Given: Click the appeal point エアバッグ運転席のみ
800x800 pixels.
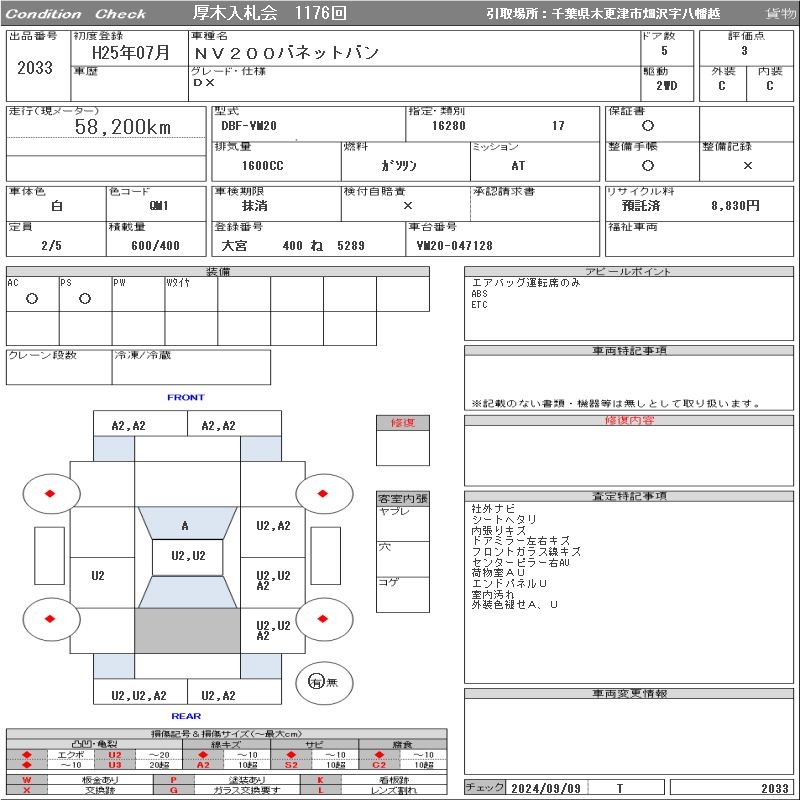Looking at the screenshot, I should click(x=526, y=283).
